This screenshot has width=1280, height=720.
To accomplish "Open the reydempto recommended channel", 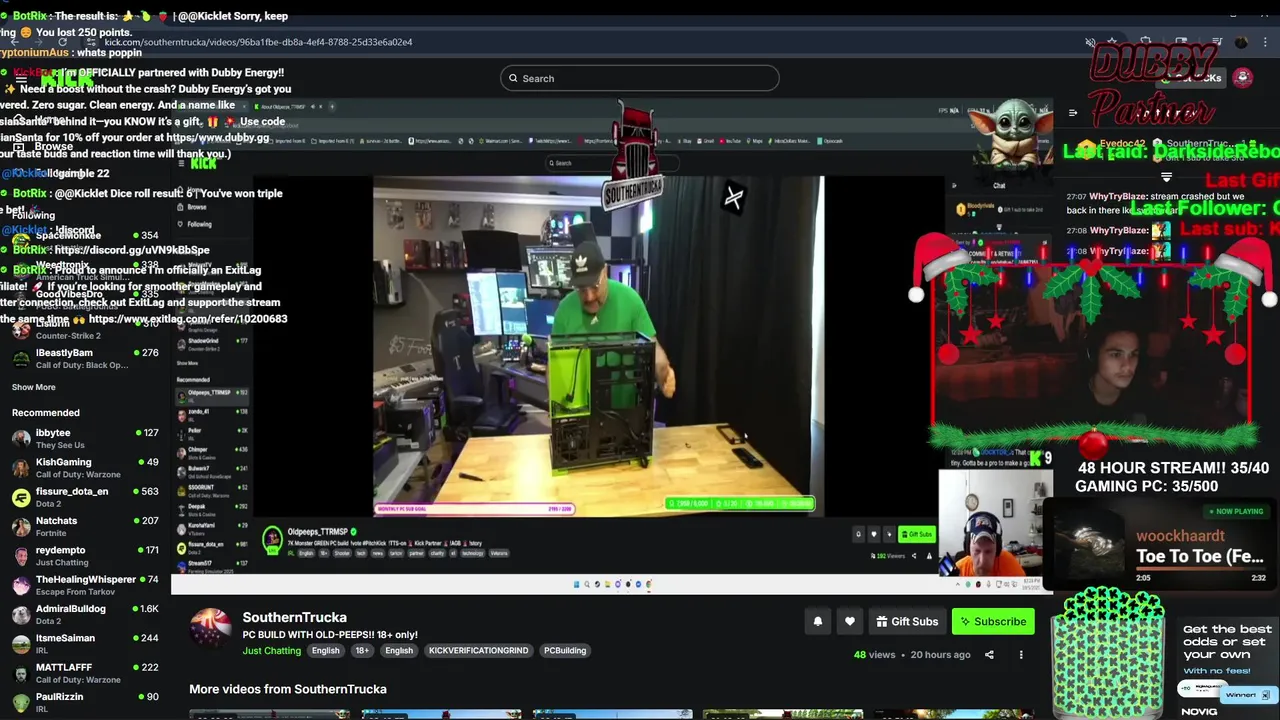I will point(85,556).
